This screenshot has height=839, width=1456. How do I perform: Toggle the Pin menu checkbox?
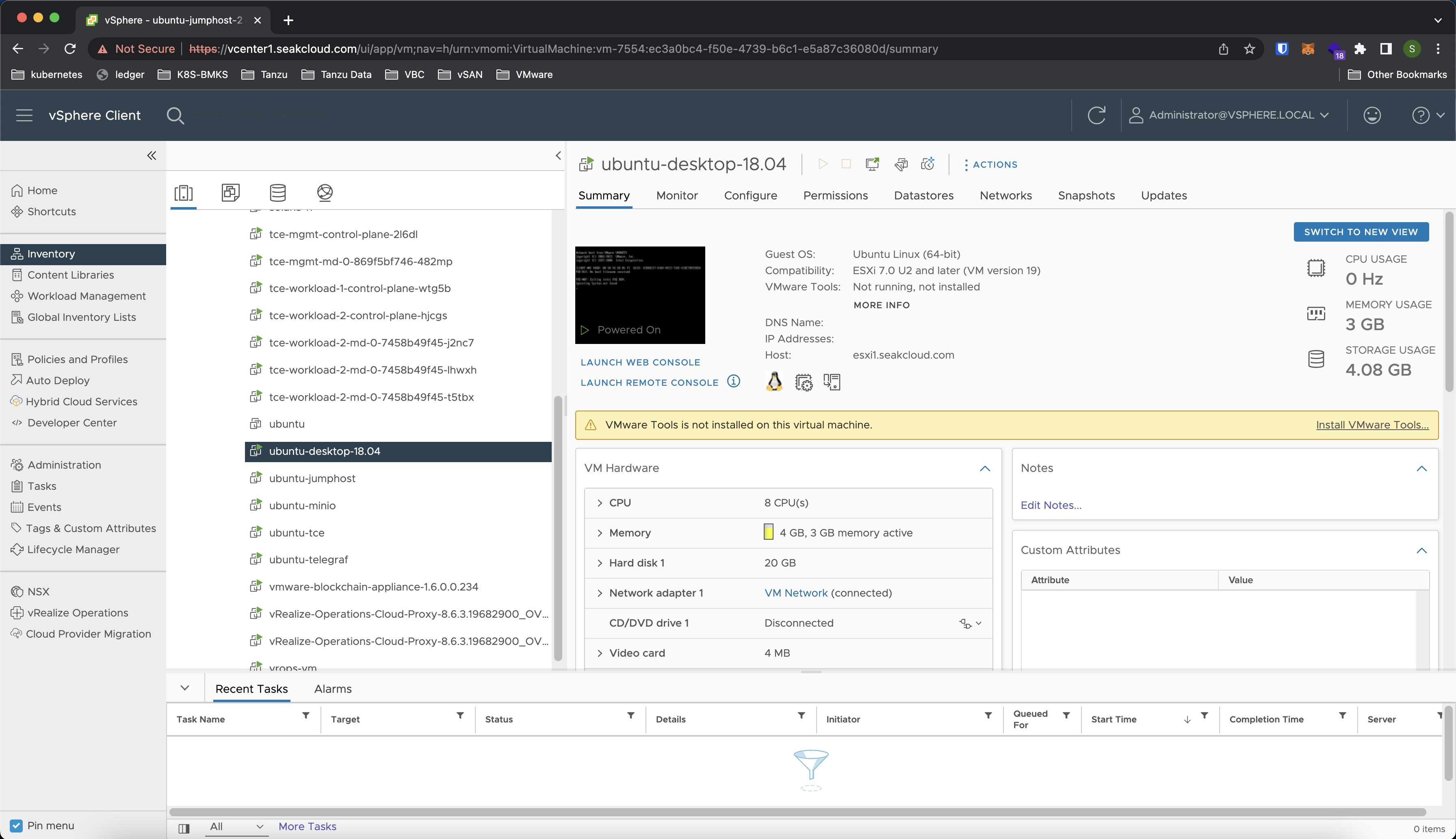coord(16,826)
